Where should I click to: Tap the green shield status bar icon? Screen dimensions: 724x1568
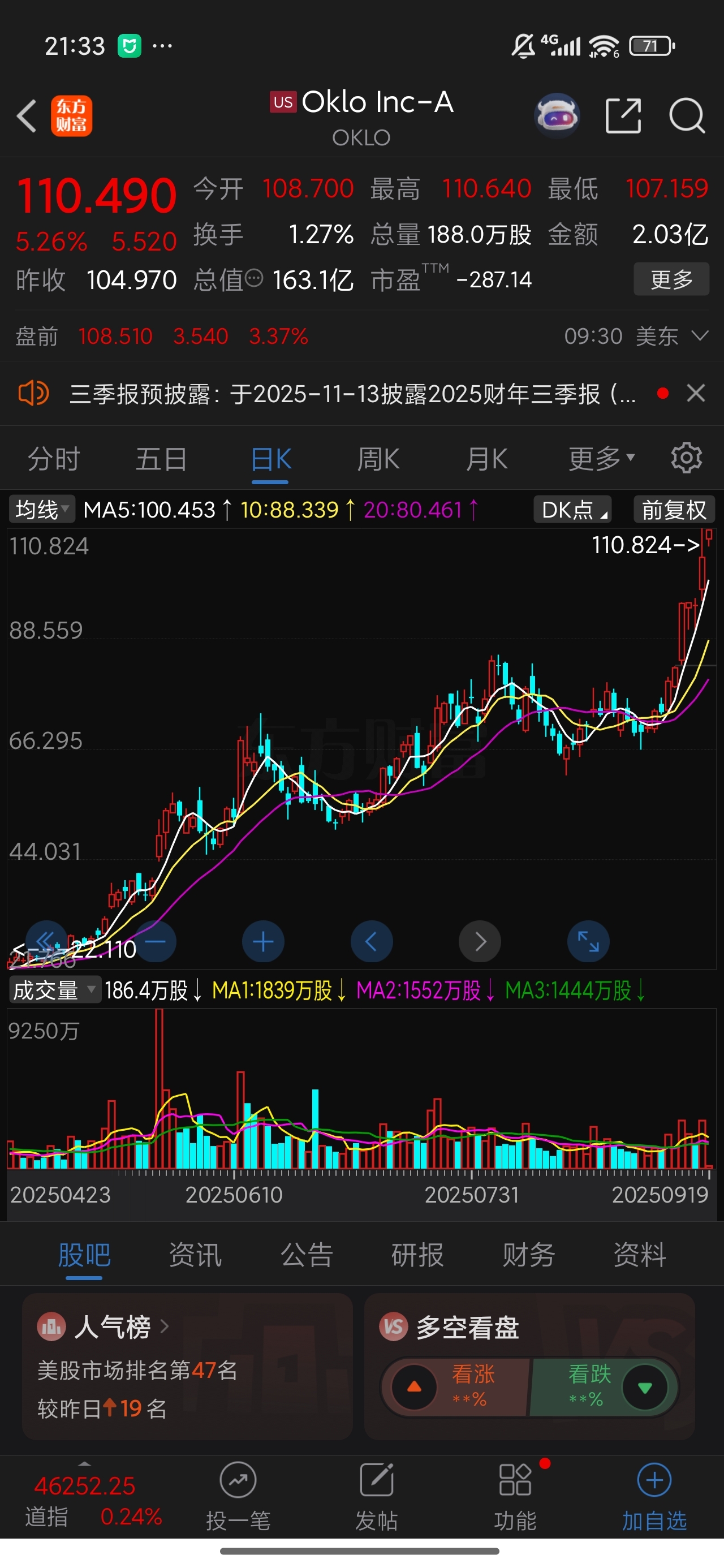point(129,46)
